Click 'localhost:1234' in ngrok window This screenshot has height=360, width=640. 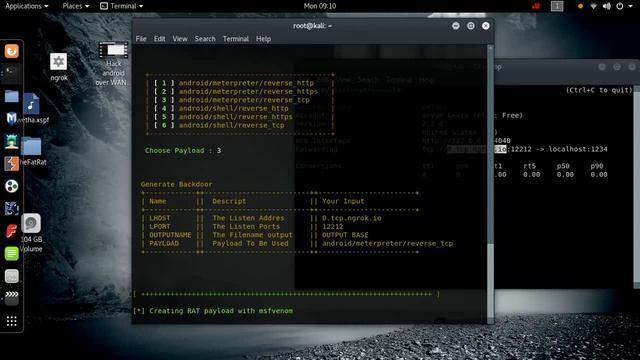click(x=578, y=149)
